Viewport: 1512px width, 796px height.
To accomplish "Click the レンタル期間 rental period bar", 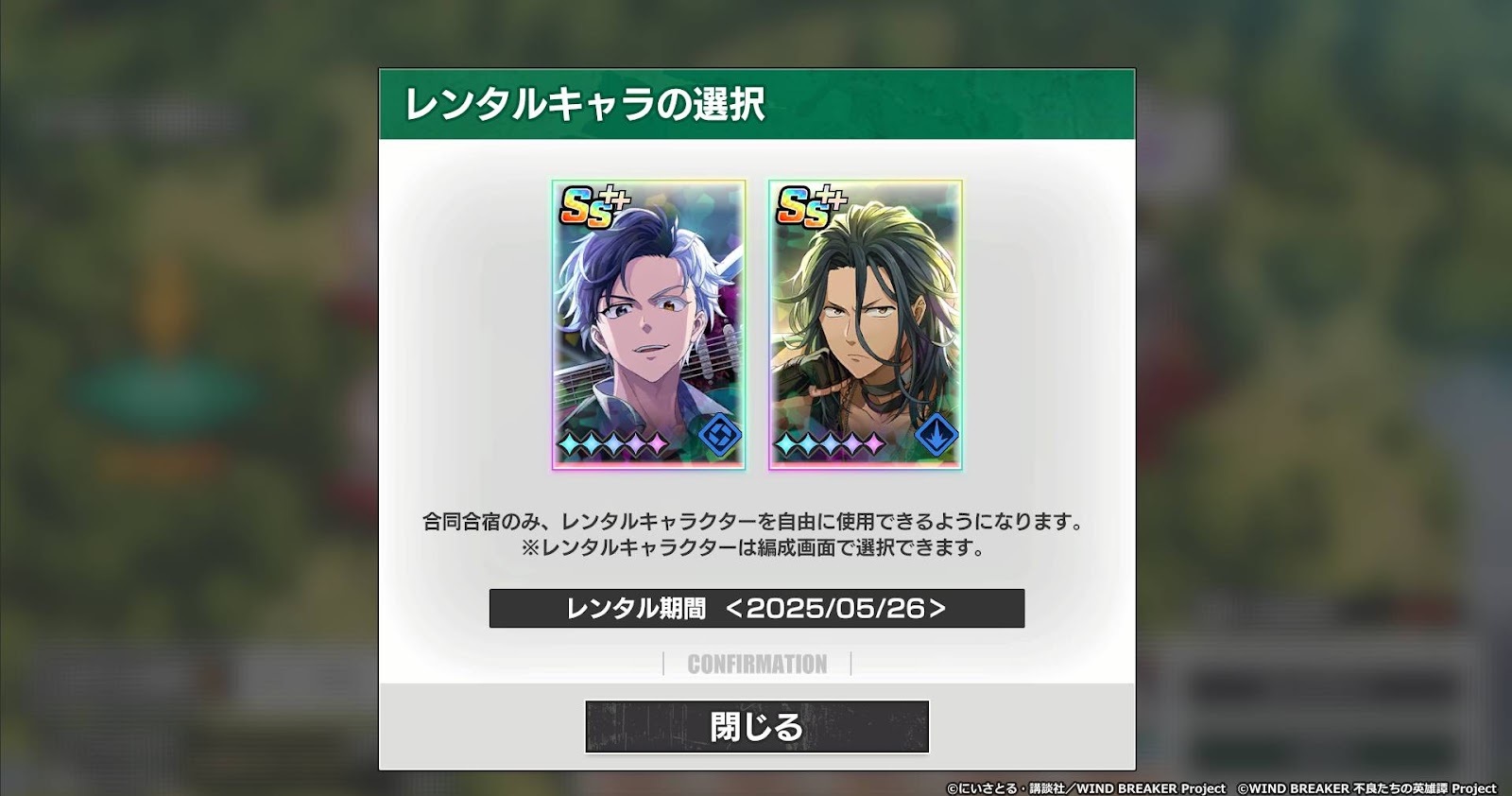I will (757, 608).
